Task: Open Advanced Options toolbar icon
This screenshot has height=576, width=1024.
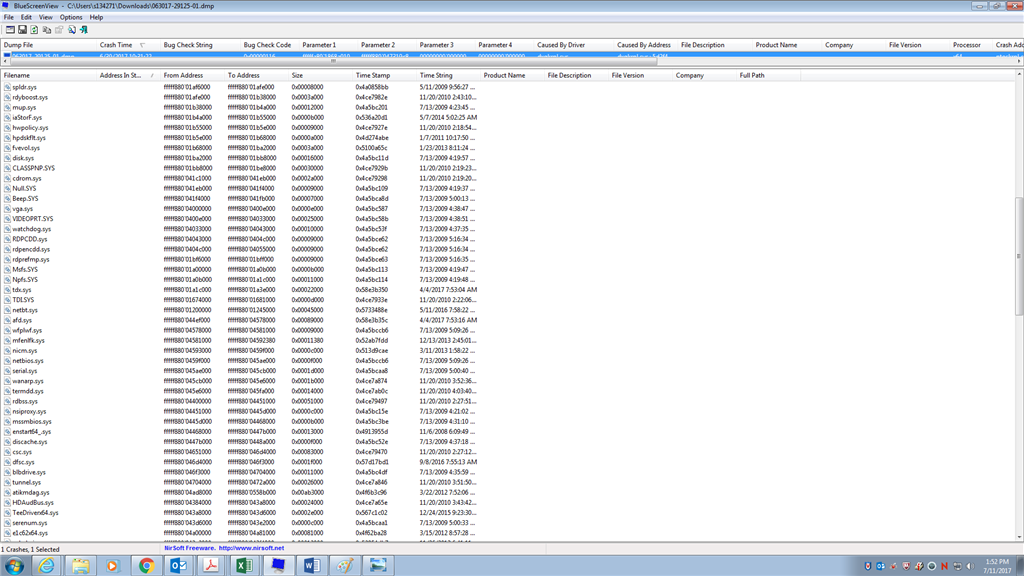Action: pos(10,29)
